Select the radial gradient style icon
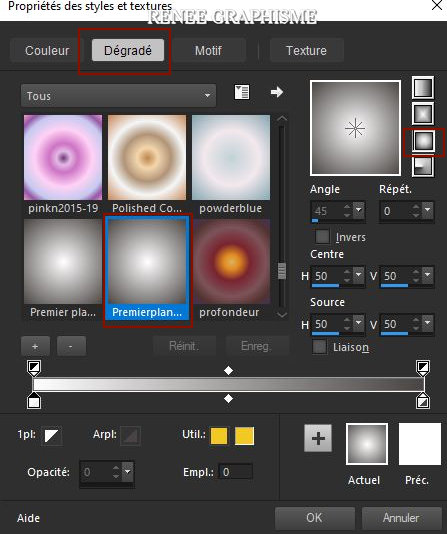The width and height of the screenshot is (447, 534). point(423,167)
